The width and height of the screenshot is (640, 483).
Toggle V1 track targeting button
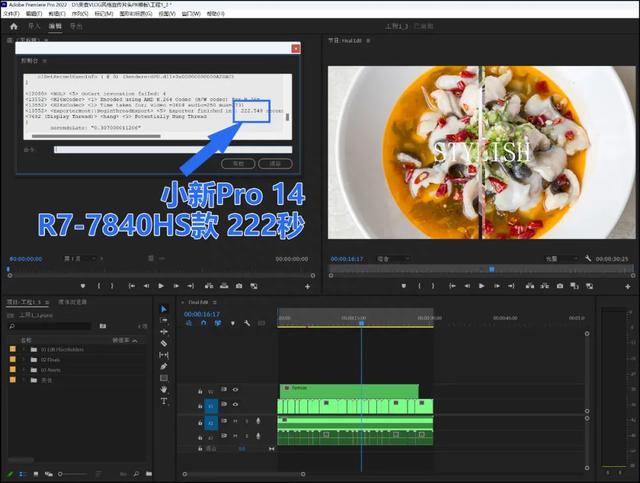(x=211, y=406)
